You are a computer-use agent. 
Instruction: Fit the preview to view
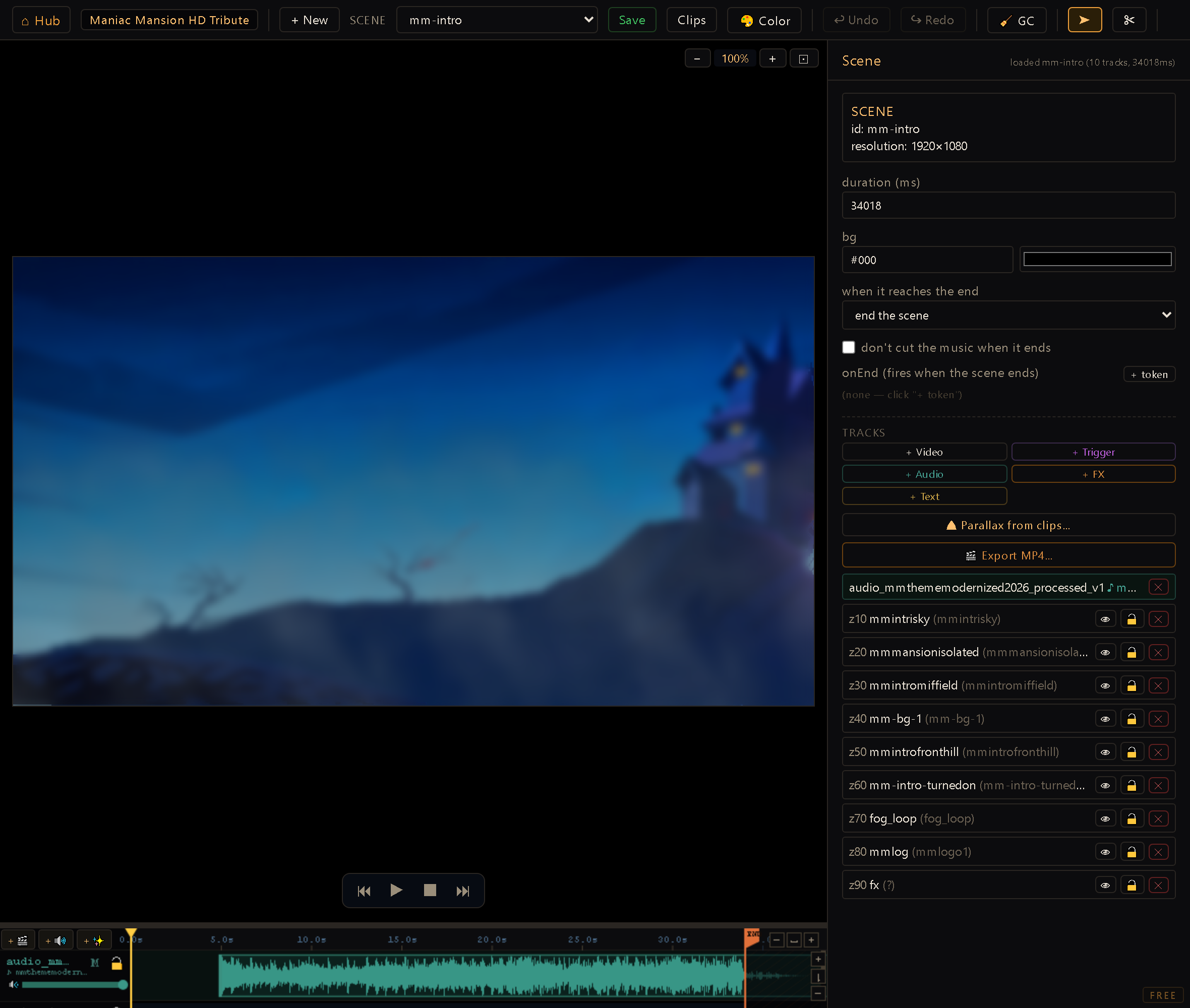click(804, 58)
